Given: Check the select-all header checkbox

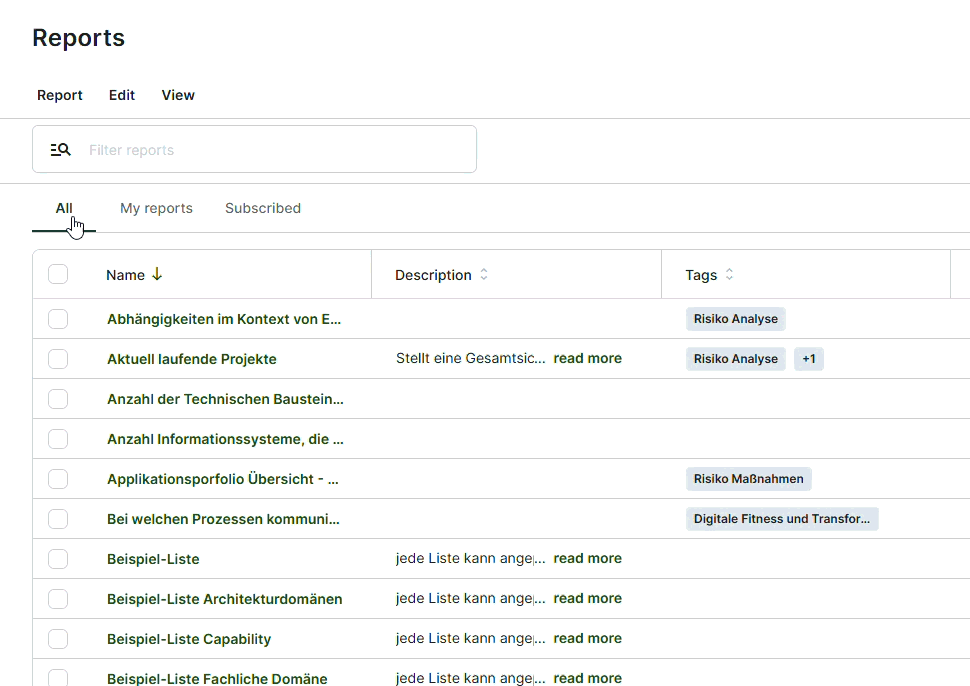Looking at the screenshot, I should point(58,275).
